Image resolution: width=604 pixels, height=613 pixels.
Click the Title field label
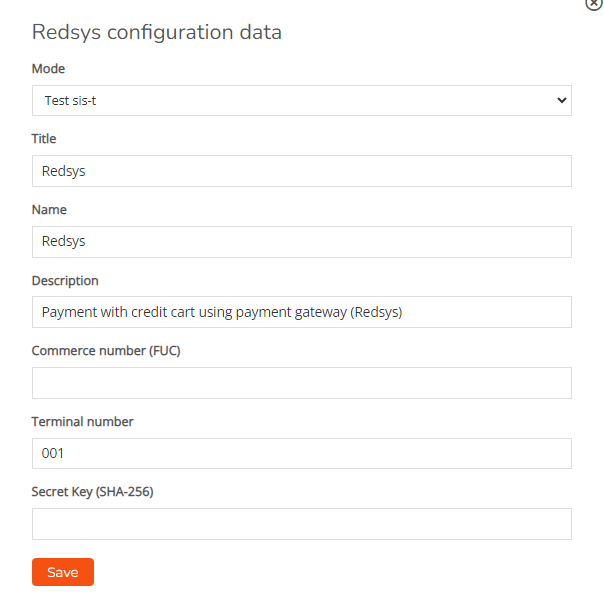coord(44,139)
